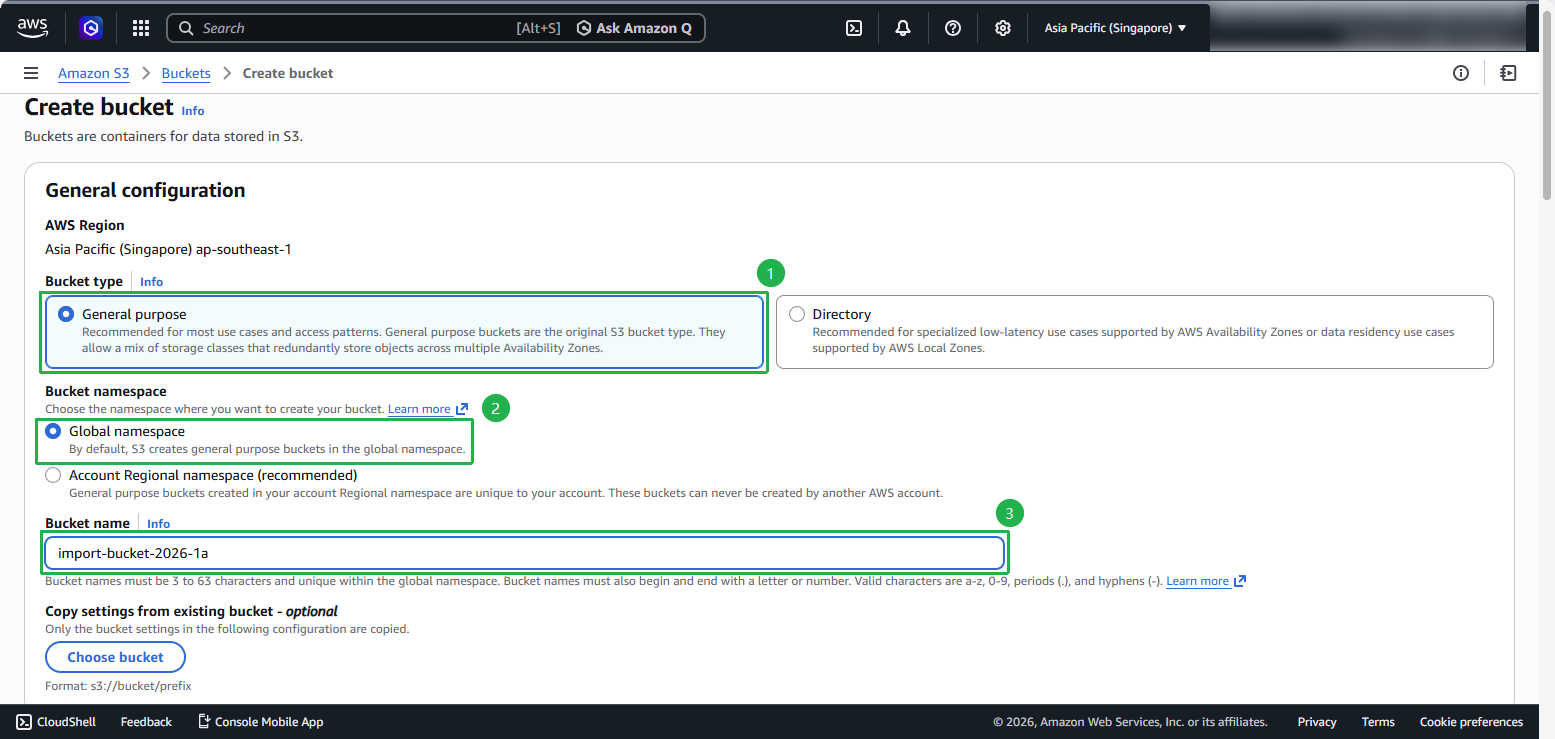Open Info link next to Create bucket
Image resolution: width=1555 pixels, height=739 pixels.
pos(193,111)
